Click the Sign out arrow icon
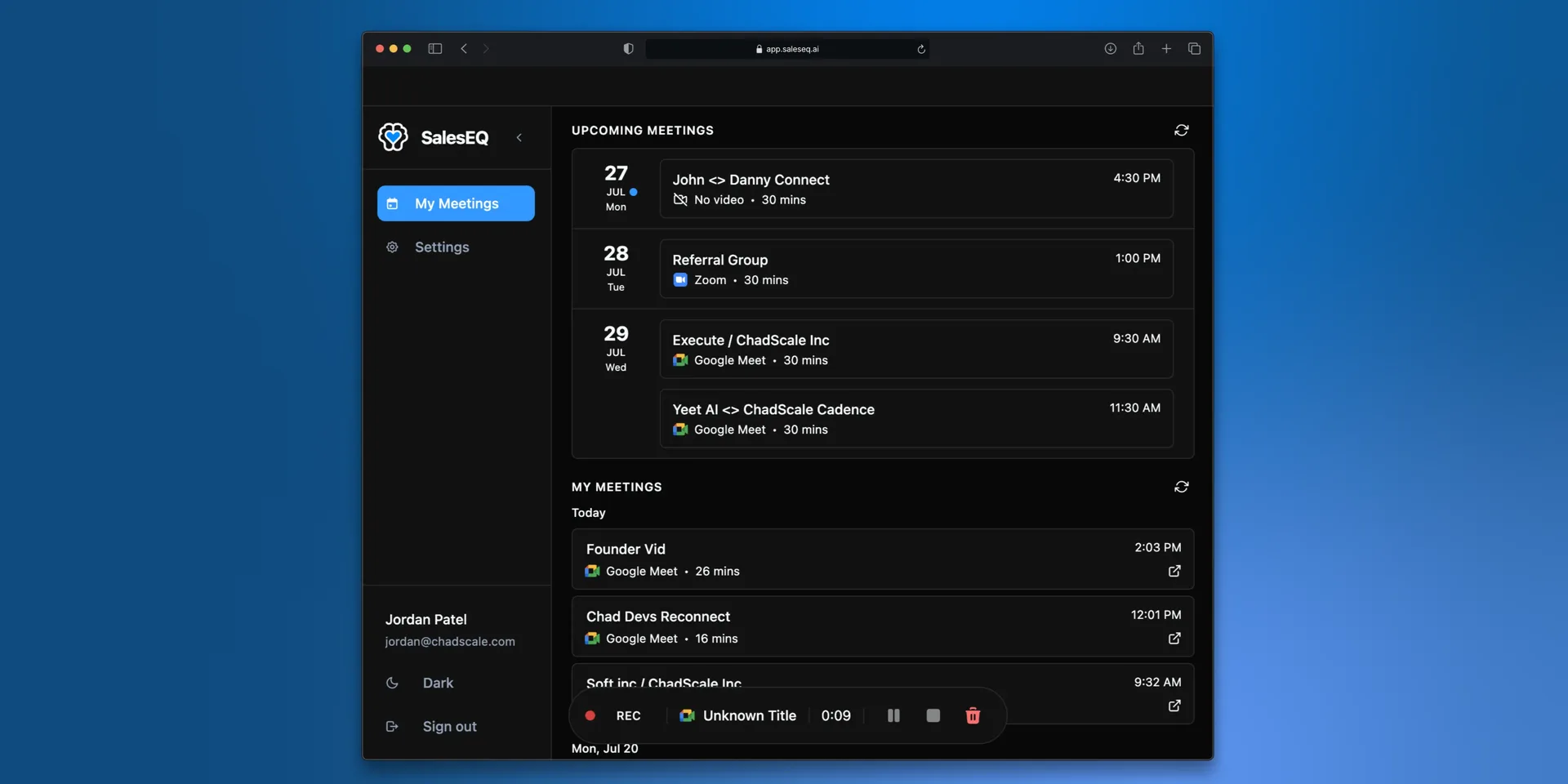The height and width of the screenshot is (784, 1568). tap(392, 726)
